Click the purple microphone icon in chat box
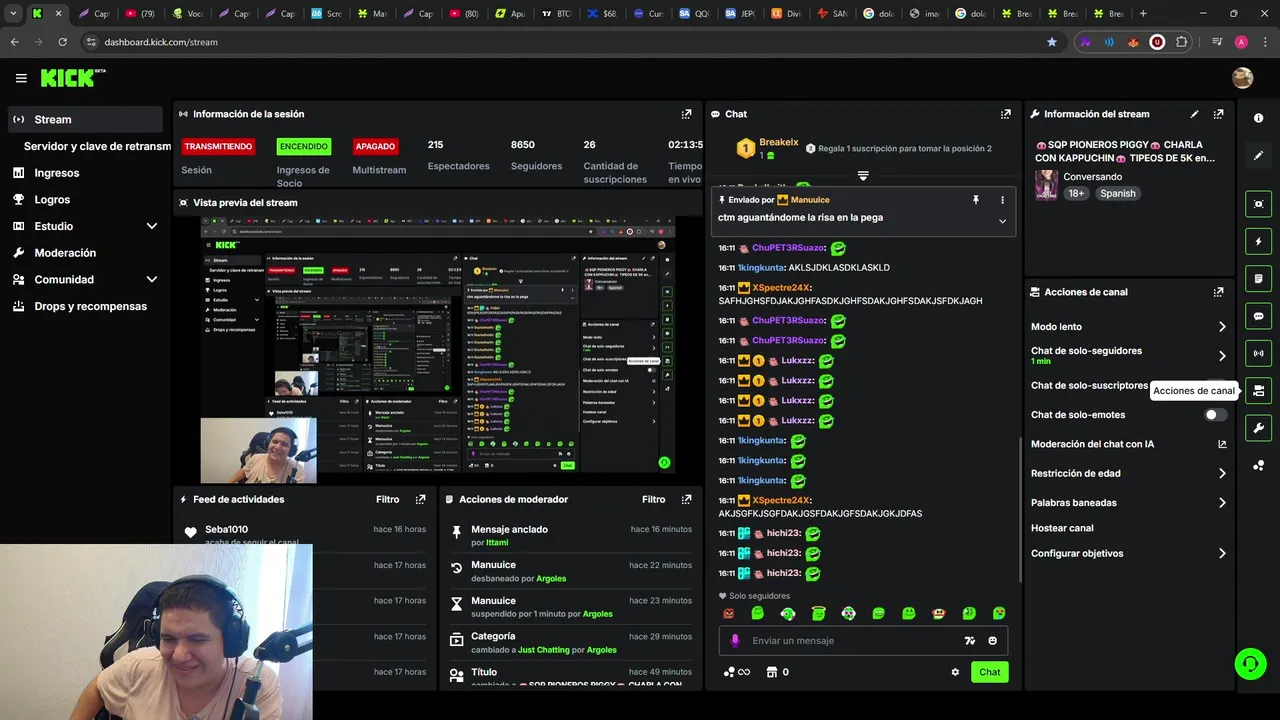Screen dimensions: 1280x720 [735, 641]
